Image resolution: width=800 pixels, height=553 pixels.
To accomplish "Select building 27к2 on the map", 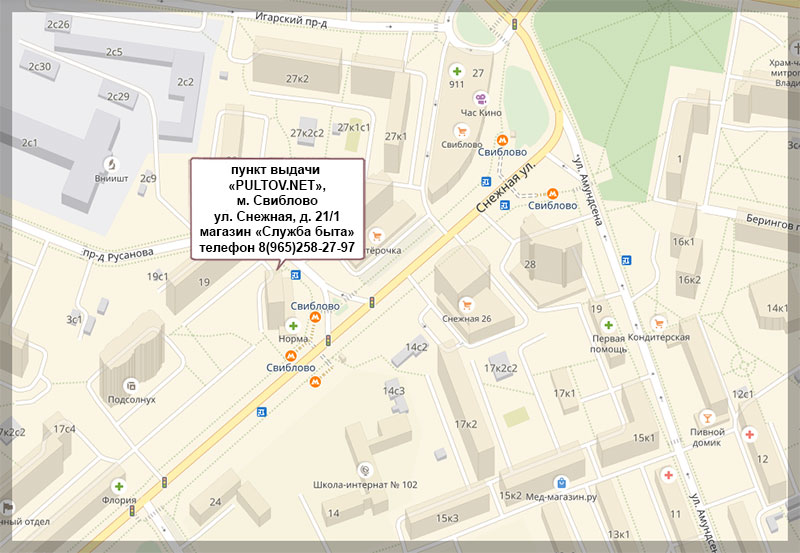I will click(297, 78).
